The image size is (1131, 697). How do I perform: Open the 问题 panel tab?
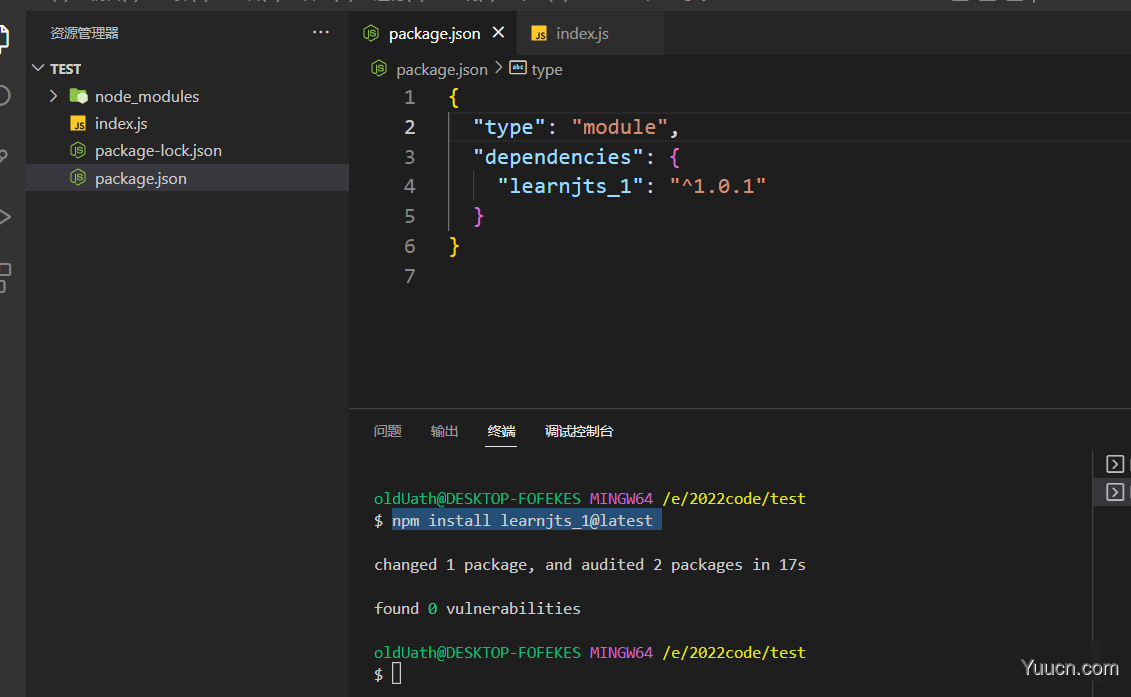(x=387, y=431)
